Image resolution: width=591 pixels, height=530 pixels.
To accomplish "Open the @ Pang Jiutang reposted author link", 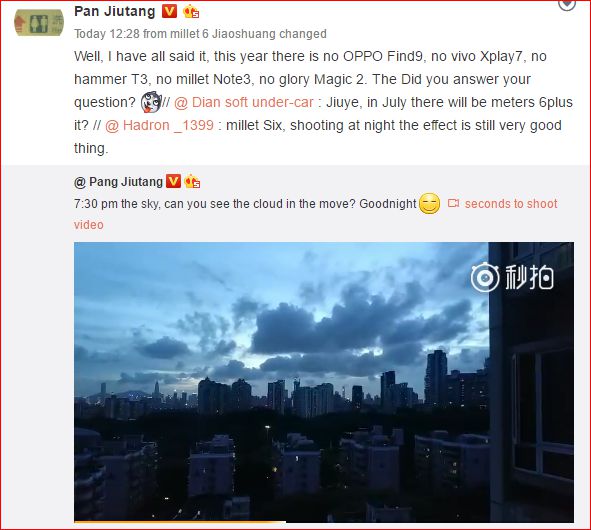I will point(118,182).
